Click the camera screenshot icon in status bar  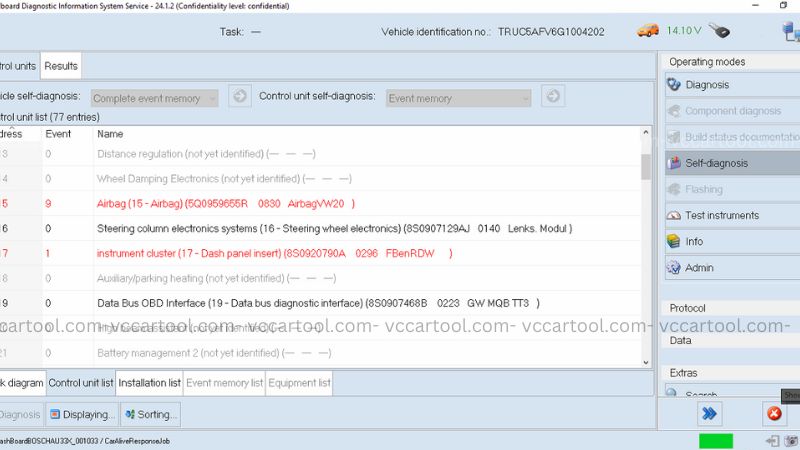pos(792,441)
